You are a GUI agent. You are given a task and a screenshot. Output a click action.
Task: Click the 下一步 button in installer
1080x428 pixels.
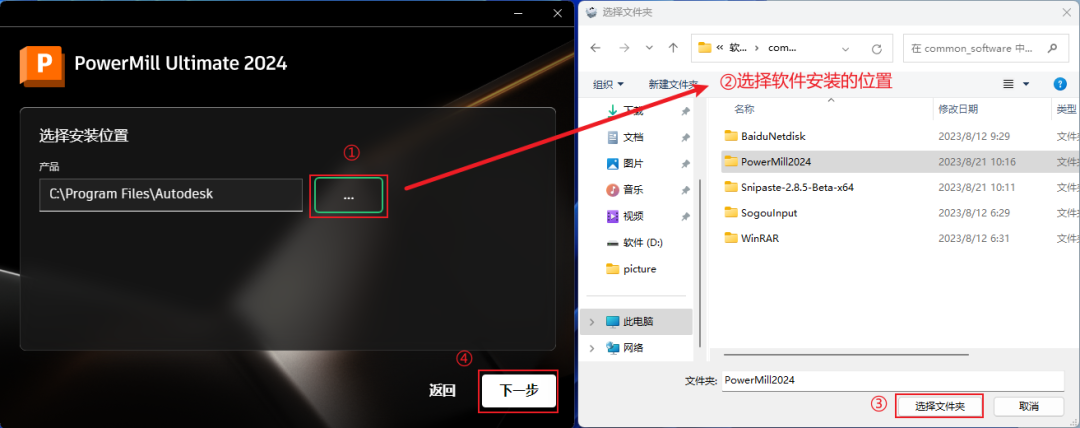pos(518,391)
